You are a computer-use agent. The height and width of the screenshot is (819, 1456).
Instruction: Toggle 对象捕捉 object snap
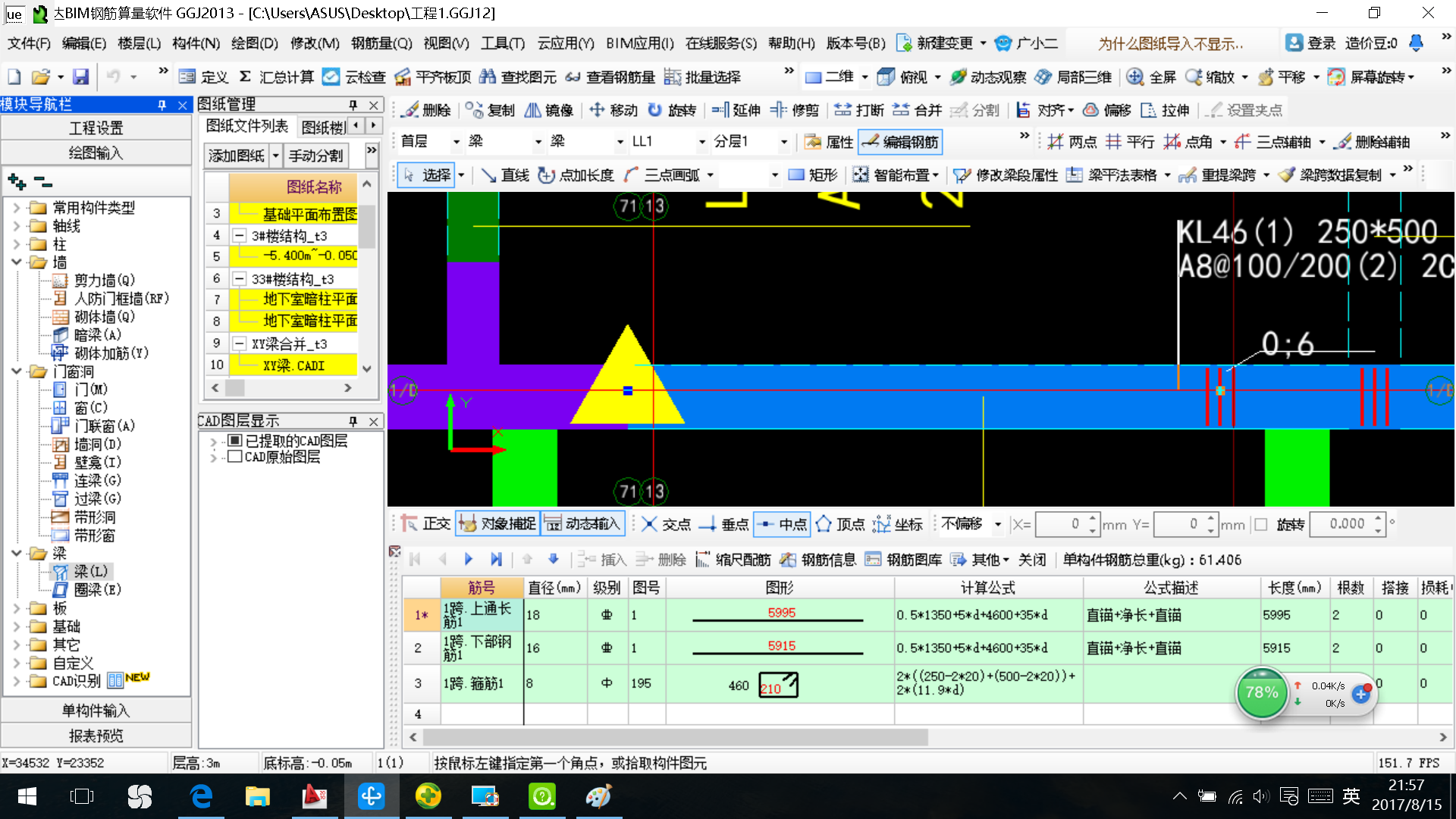pyautogui.click(x=497, y=524)
